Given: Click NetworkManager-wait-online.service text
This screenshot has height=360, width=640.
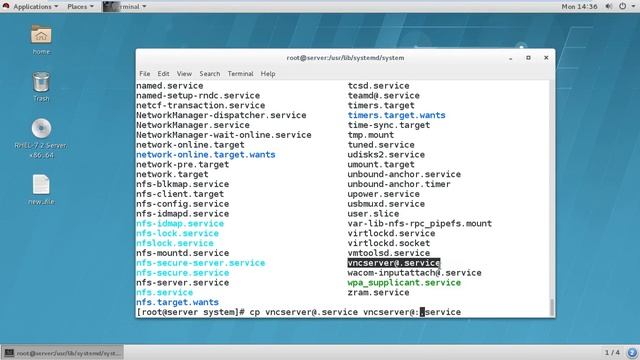Looking at the screenshot, I should tap(224, 135).
